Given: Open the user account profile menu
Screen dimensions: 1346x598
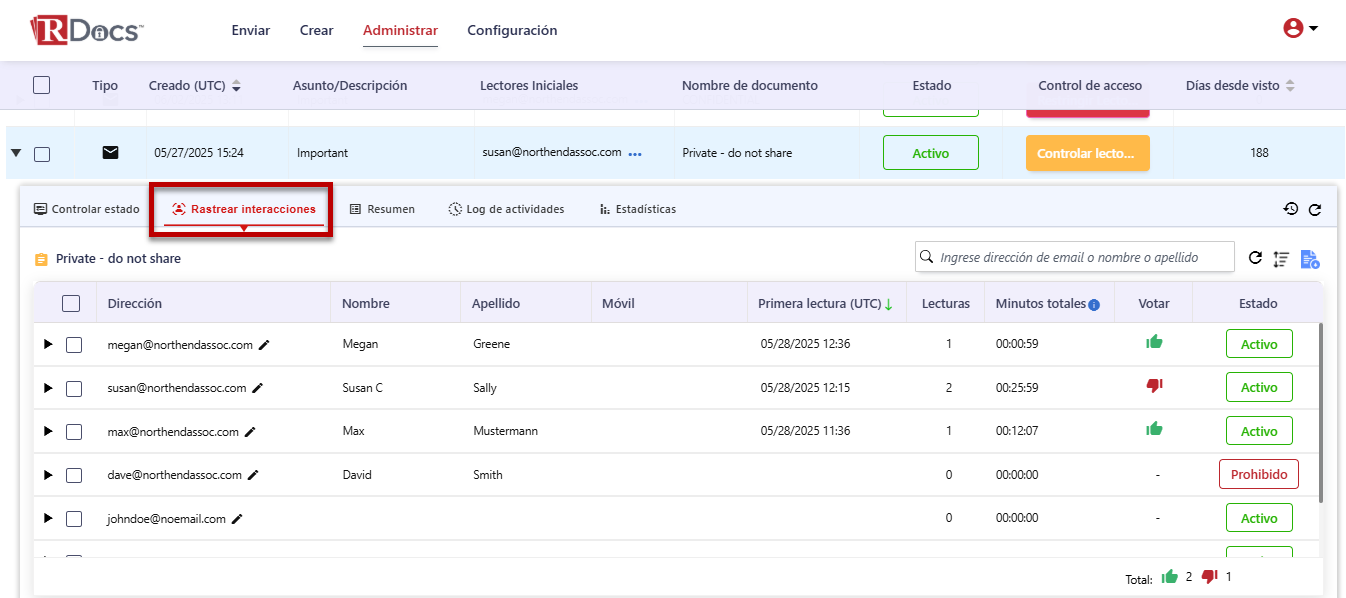Looking at the screenshot, I should (1300, 29).
